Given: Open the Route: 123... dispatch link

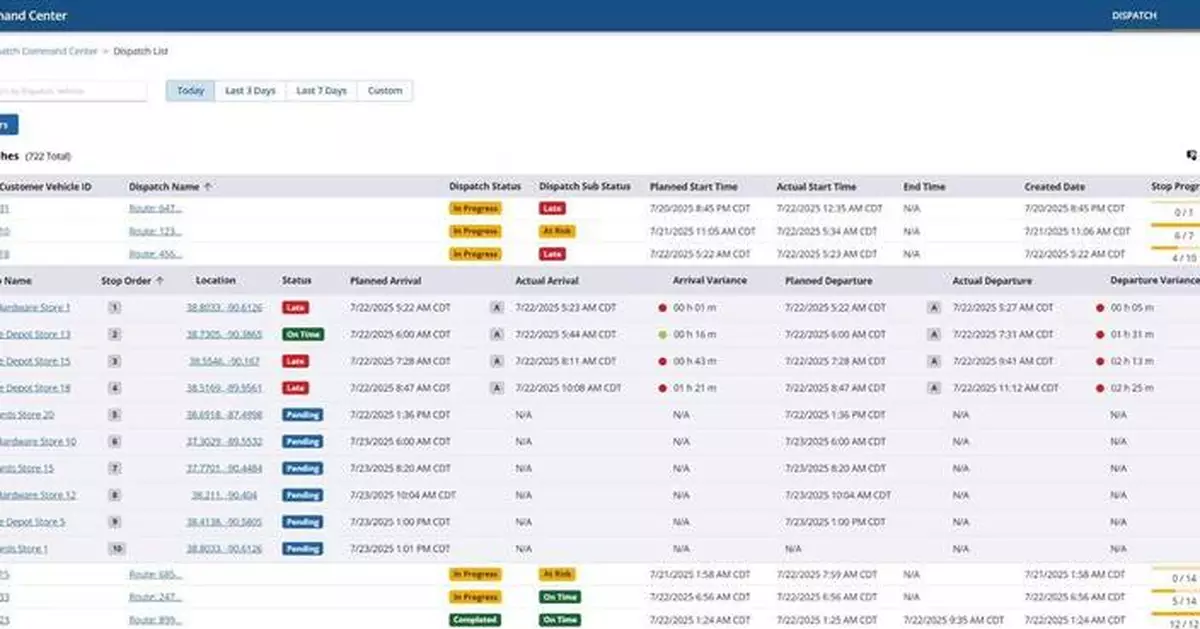Looking at the screenshot, I should coord(155,231).
